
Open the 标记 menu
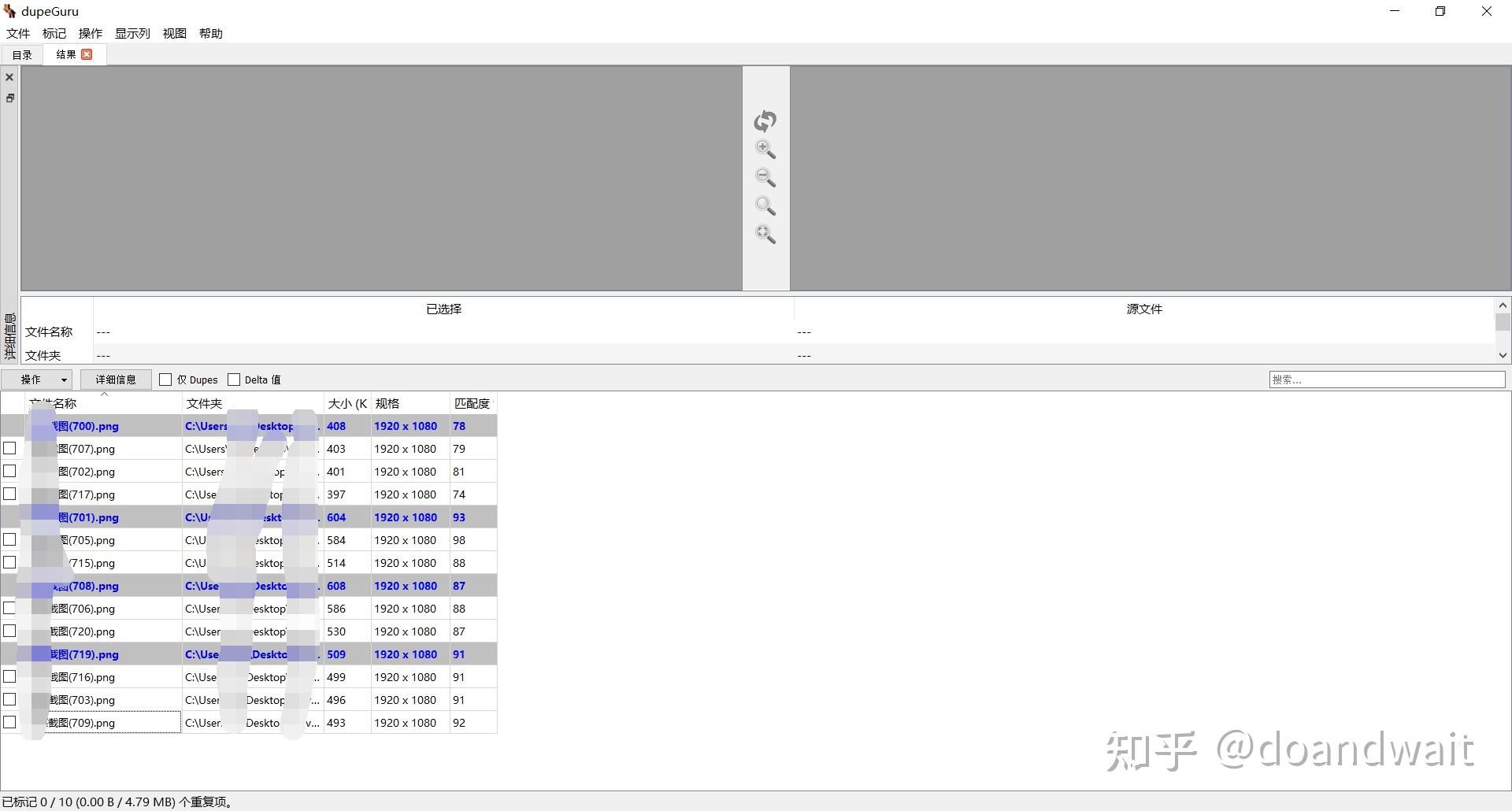pos(54,33)
